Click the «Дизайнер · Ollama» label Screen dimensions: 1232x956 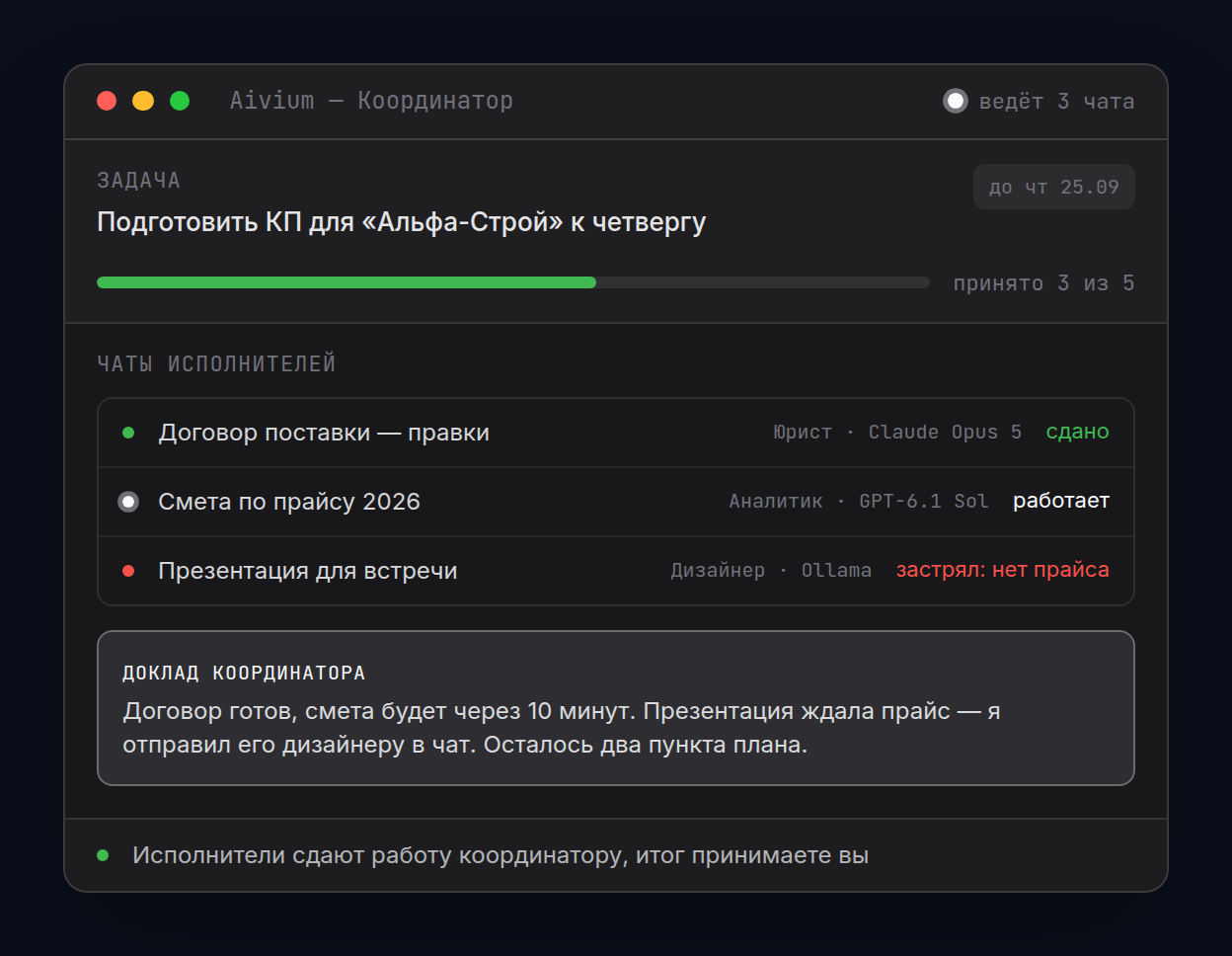pyautogui.click(x=771, y=571)
